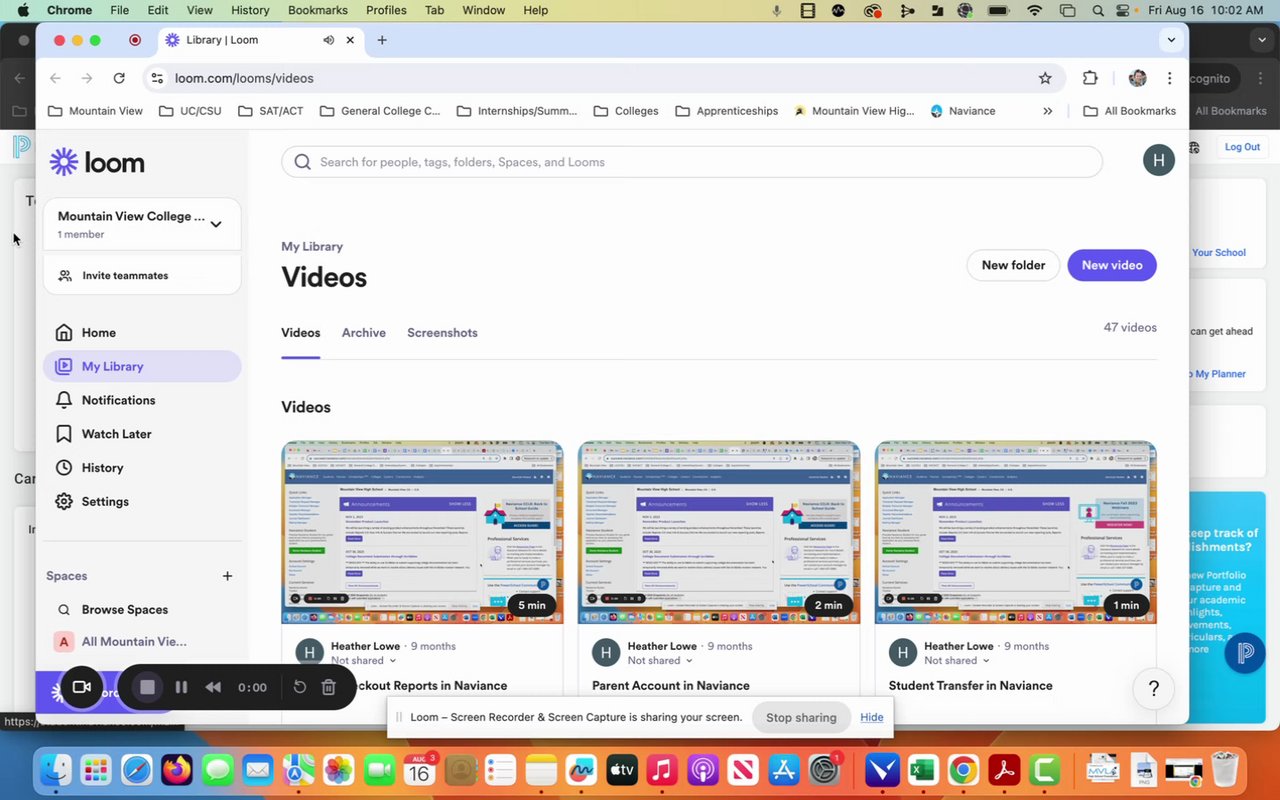Click the Loom search field
Screen dimensions: 1280x800
tap(692, 162)
